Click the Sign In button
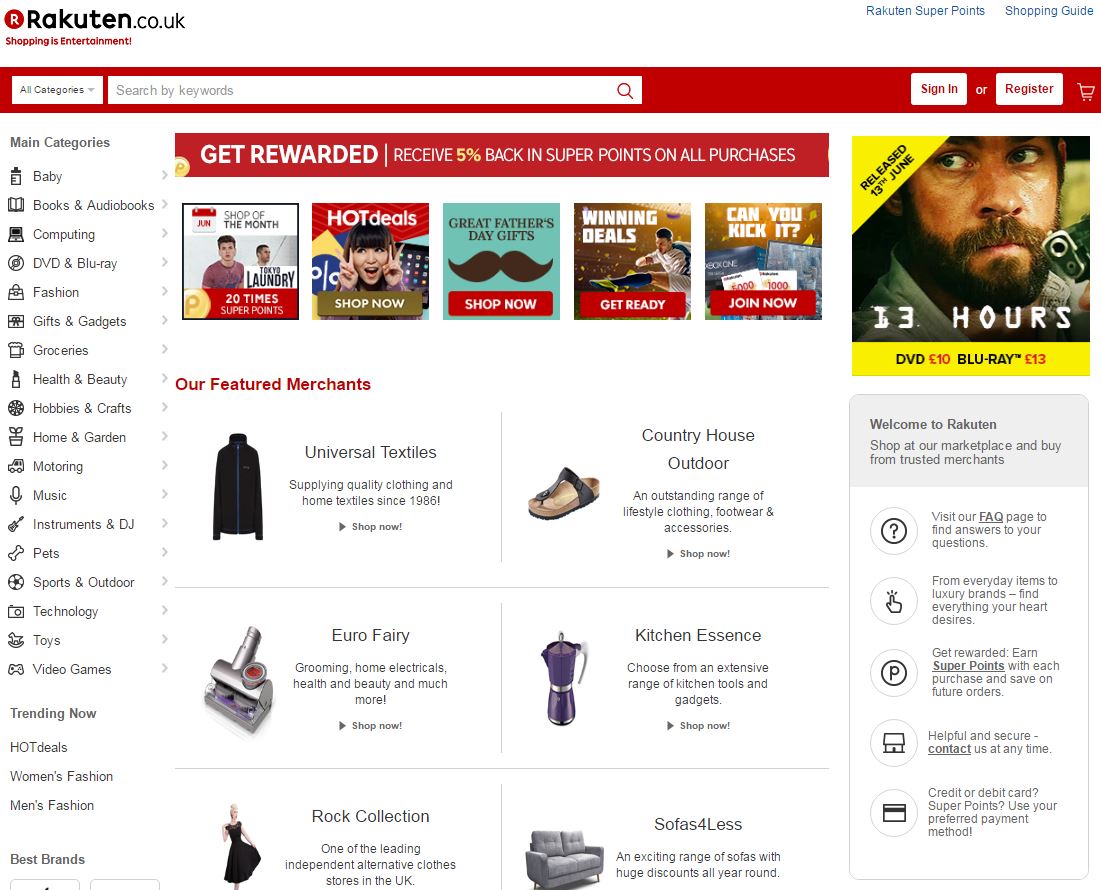The image size is (1101, 890). 939,89
